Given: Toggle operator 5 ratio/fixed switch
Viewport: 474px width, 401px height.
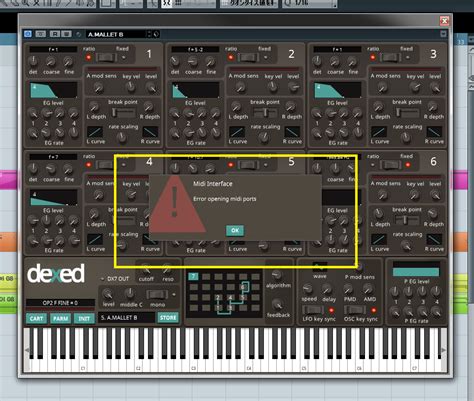Looking at the screenshot, I should click(248, 165).
